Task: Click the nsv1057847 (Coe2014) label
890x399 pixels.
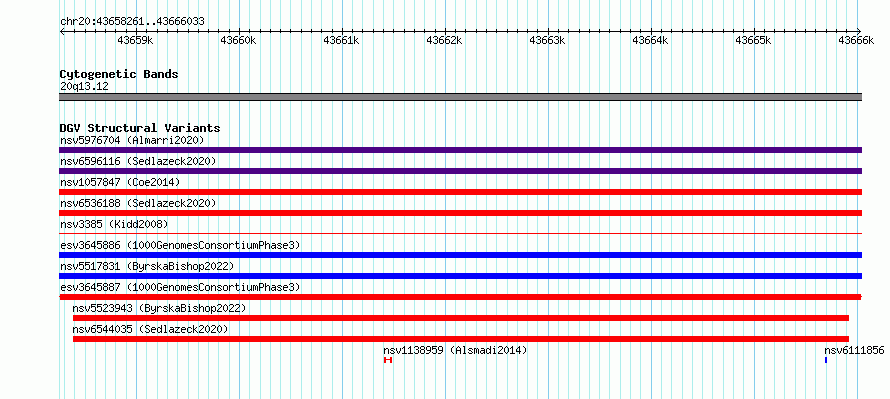Action: [x=120, y=182]
